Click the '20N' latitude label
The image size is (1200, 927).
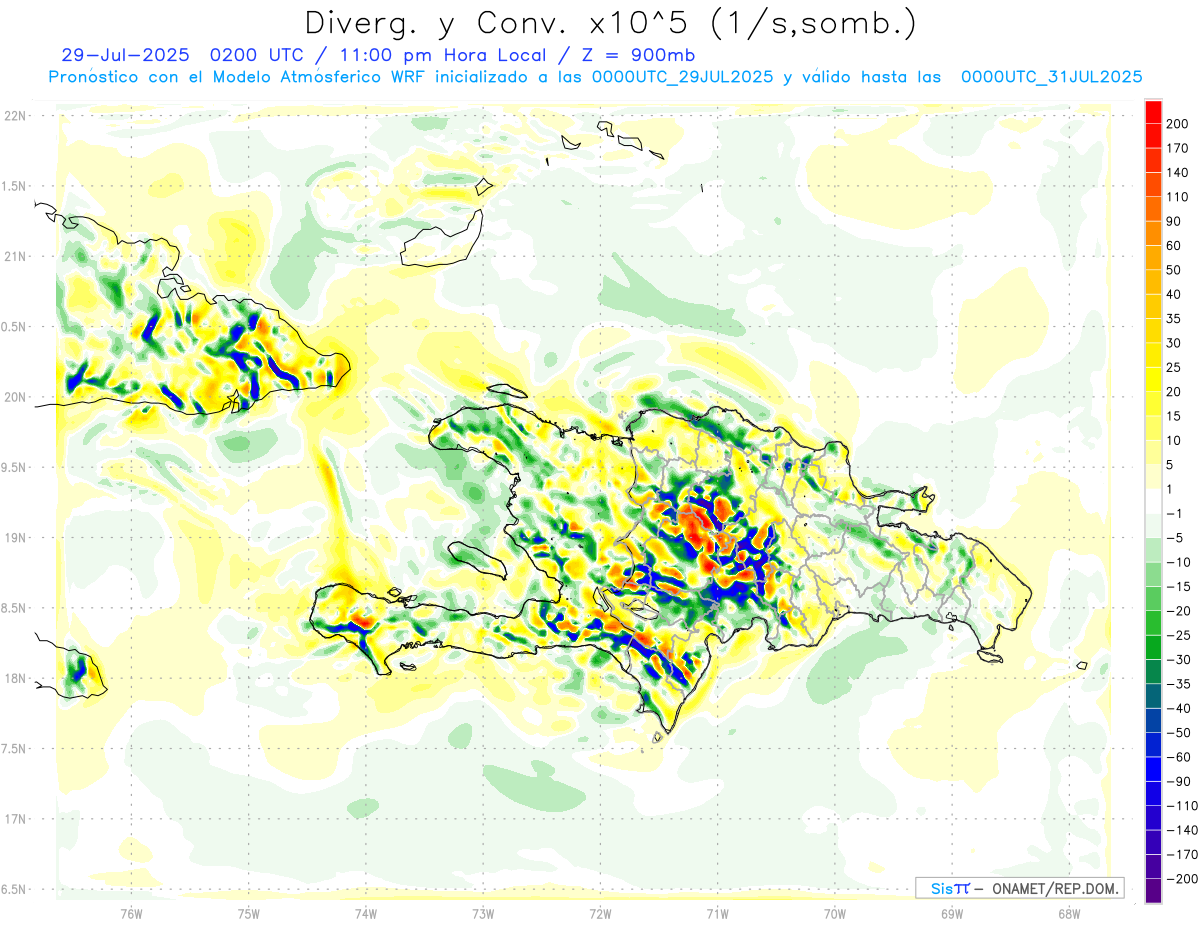tap(15, 397)
